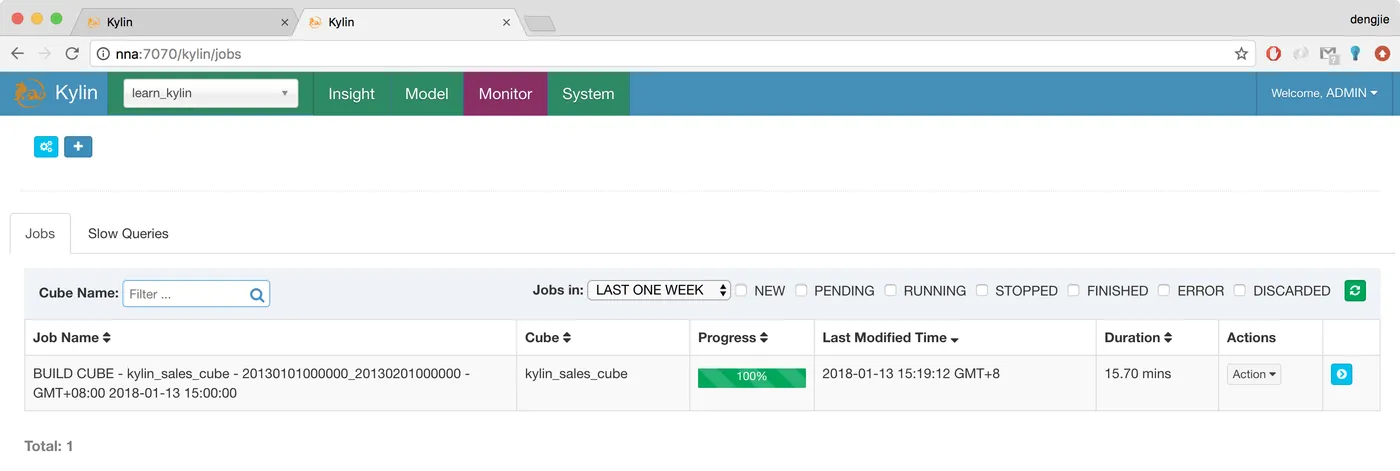
Task: Click the cube name search magnifier
Action: click(x=257, y=294)
